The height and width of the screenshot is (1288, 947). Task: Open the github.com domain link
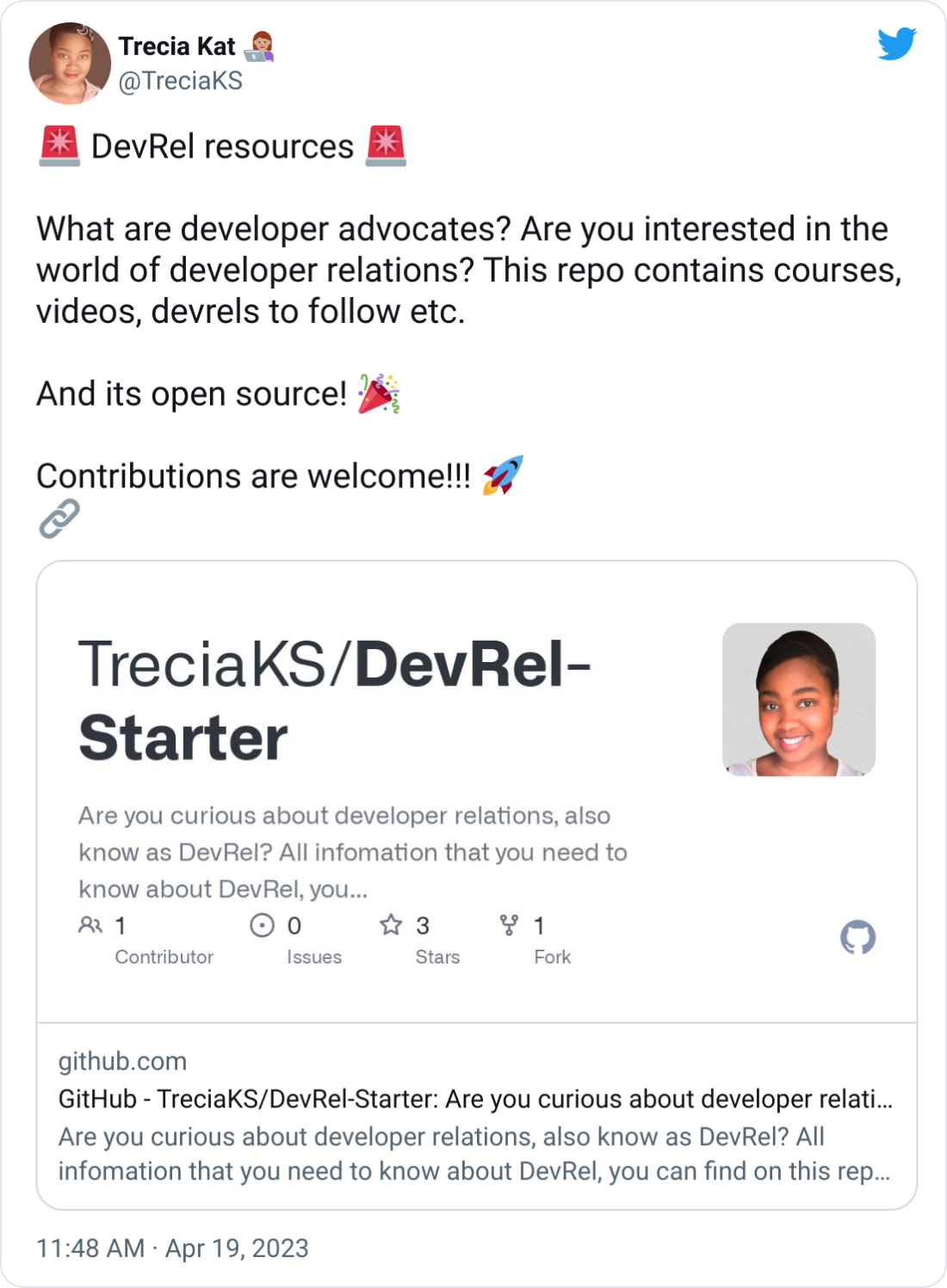coord(121,1062)
